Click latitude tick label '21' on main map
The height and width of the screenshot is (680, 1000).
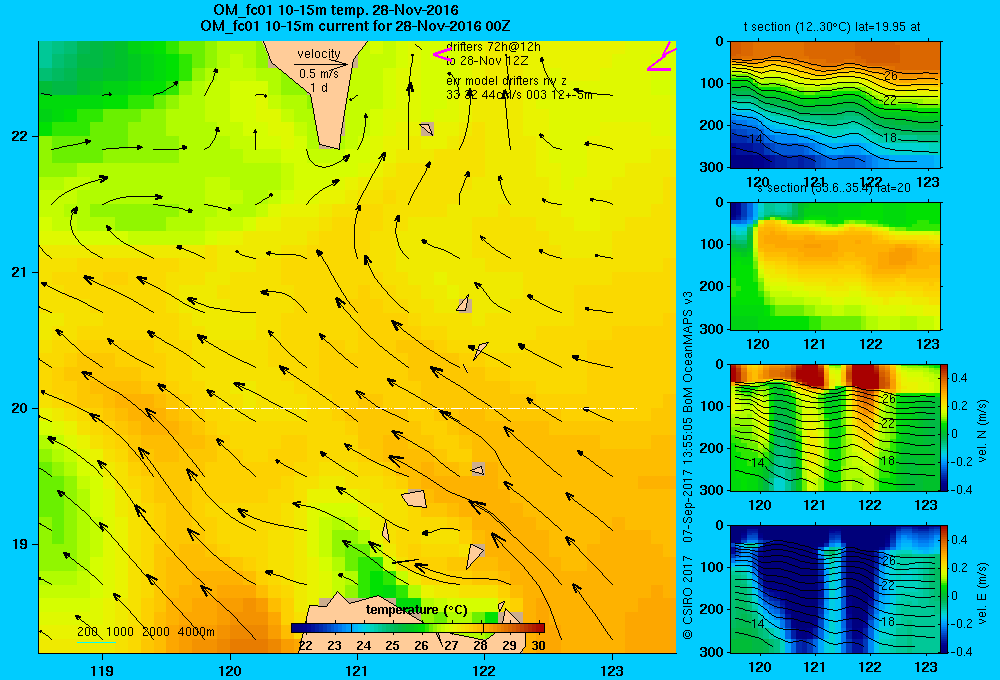(19, 272)
